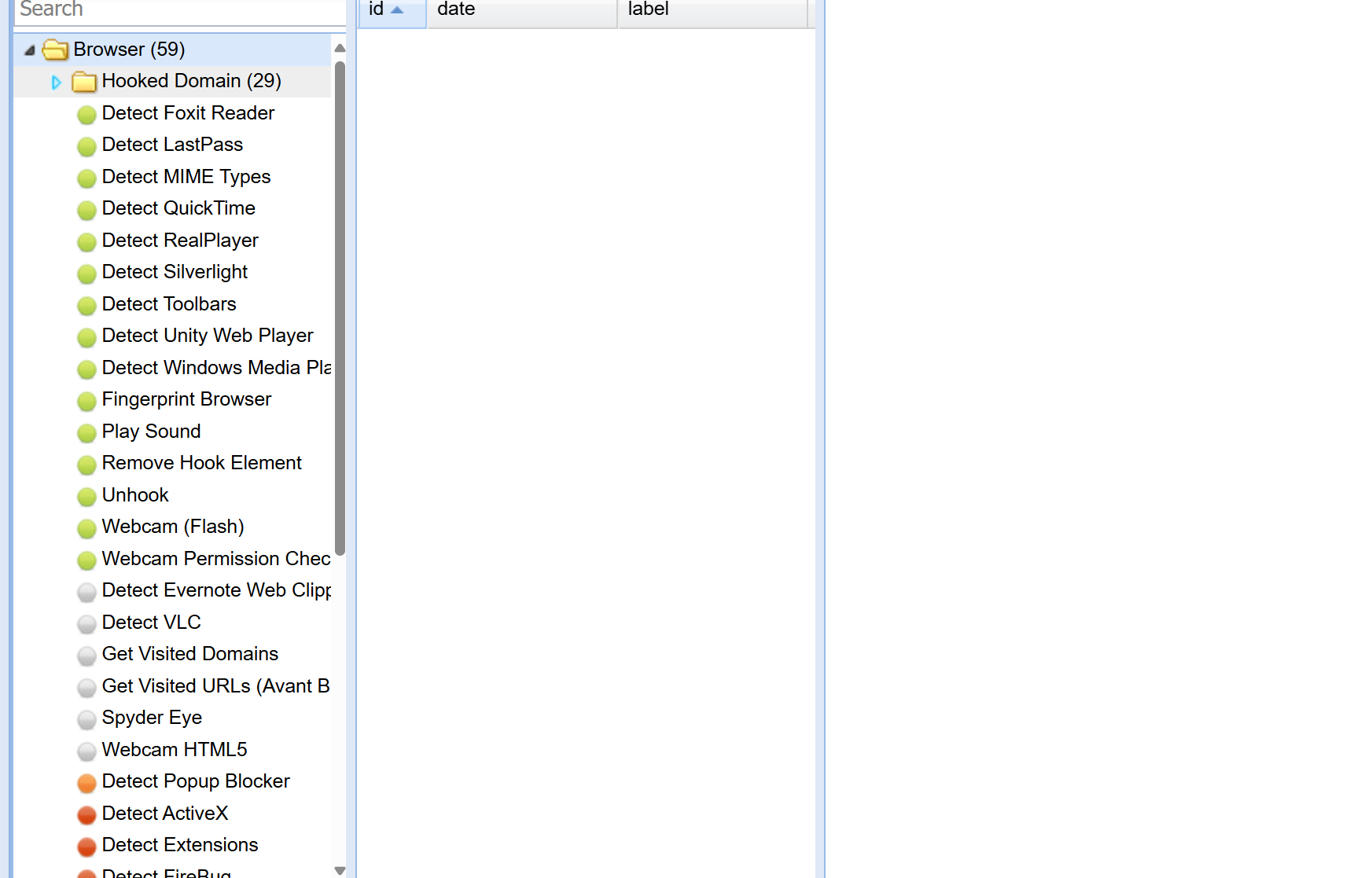1372x878 pixels.
Task: Click green status dot for Detect Unity Web Player
Action: (87, 337)
